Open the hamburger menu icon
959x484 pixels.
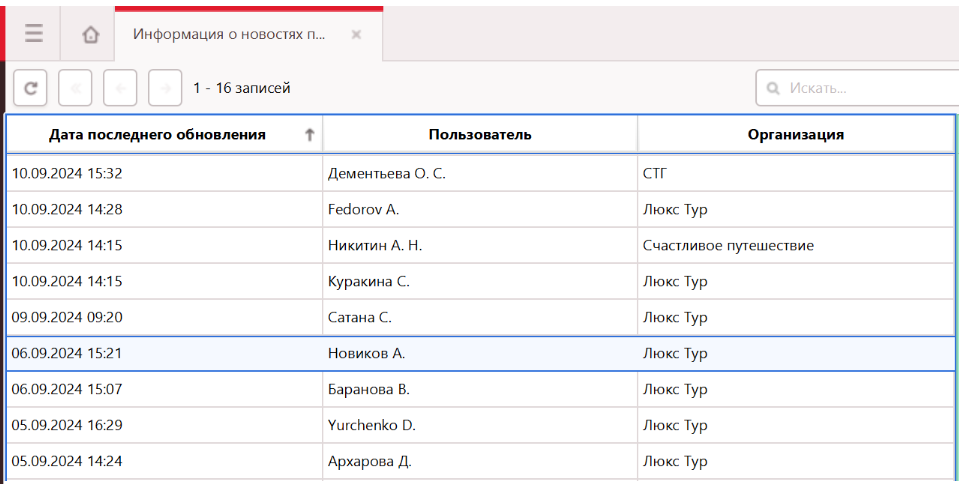point(34,34)
